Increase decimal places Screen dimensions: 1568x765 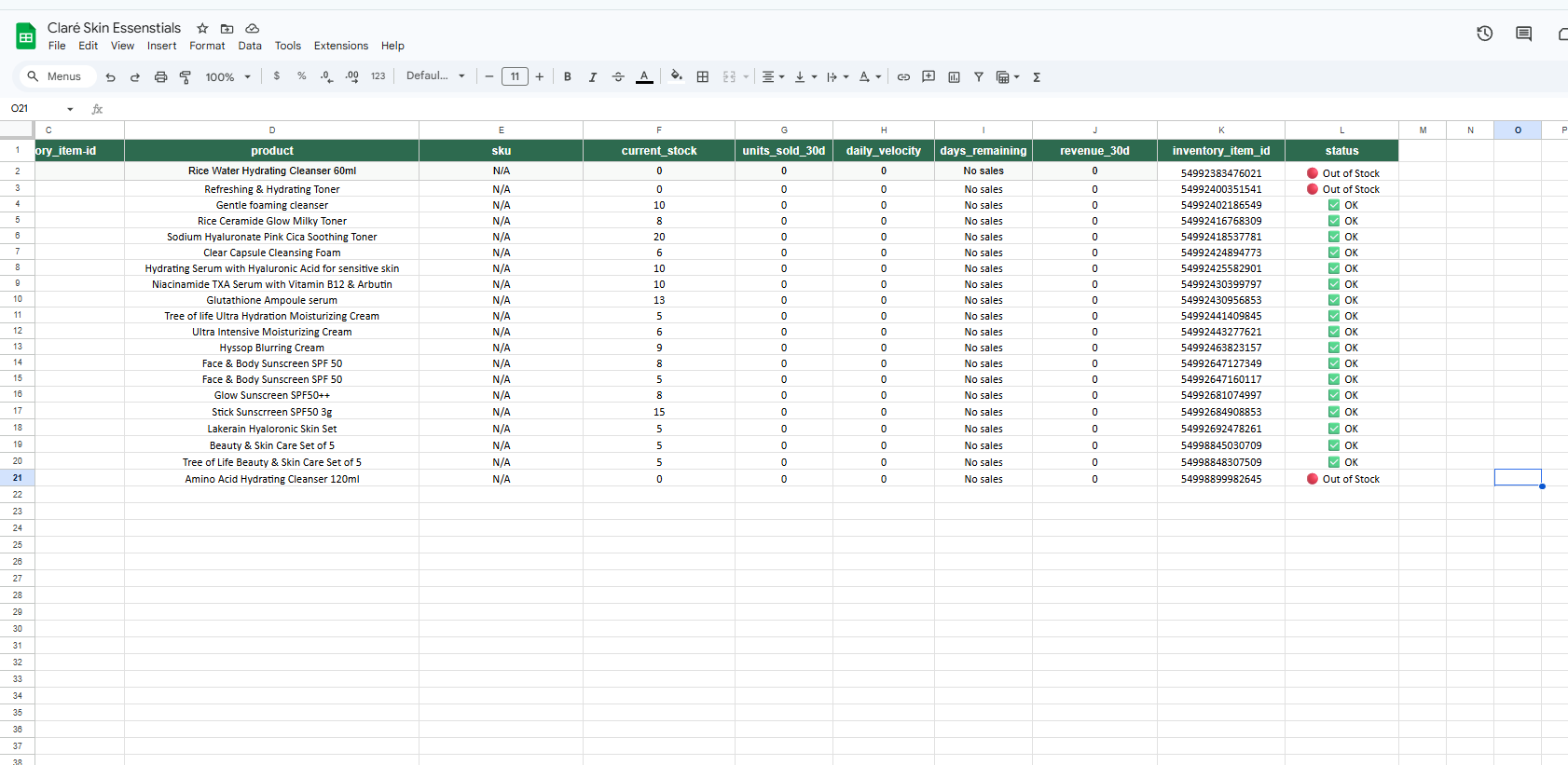tap(352, 76)
